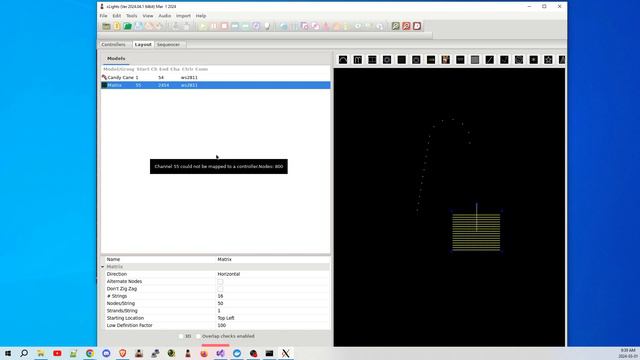Image resolution: width=640 pixels, height=360 pixels.
Task: Open the Tools menu
Action: click(131, 16)
